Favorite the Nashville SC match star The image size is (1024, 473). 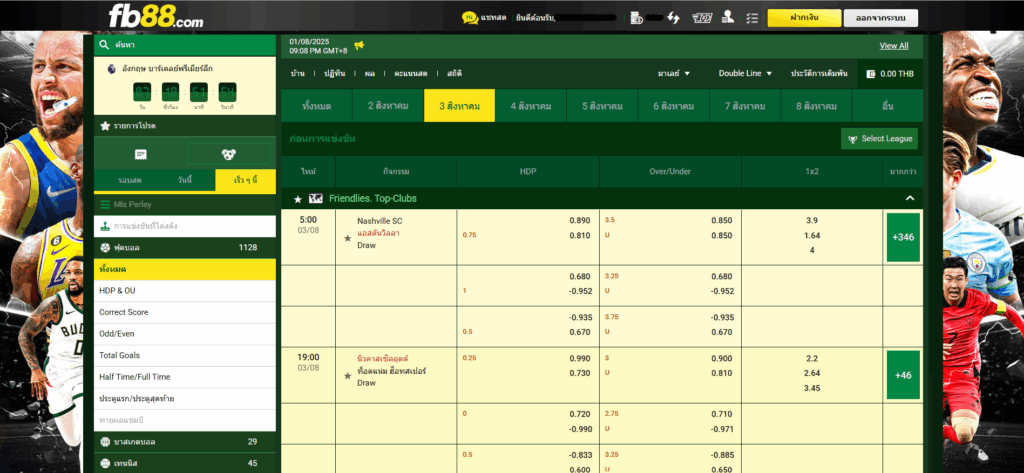coord(347,238)
